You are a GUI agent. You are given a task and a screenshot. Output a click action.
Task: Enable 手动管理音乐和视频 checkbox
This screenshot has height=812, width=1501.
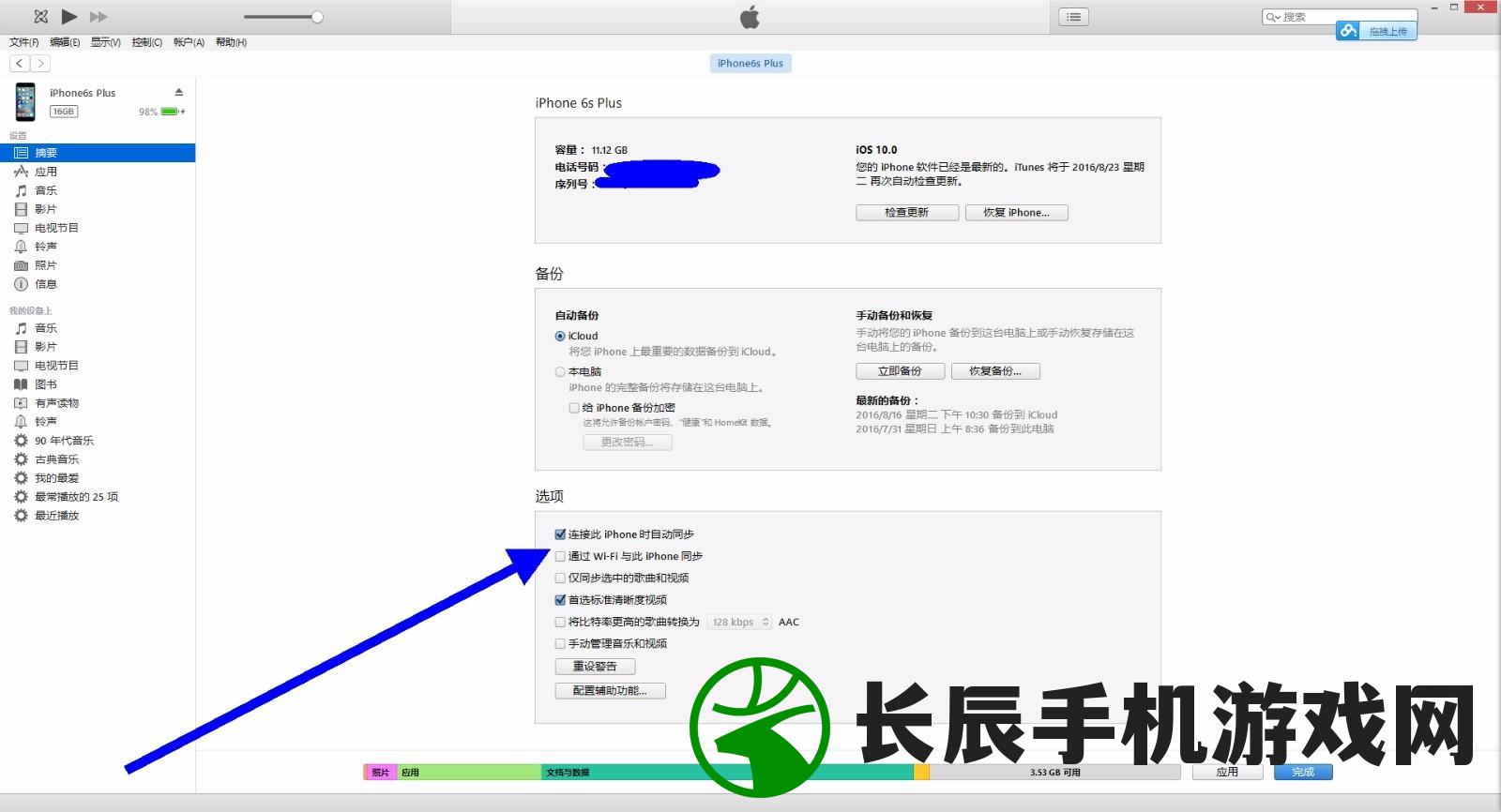tap(560, 644)
